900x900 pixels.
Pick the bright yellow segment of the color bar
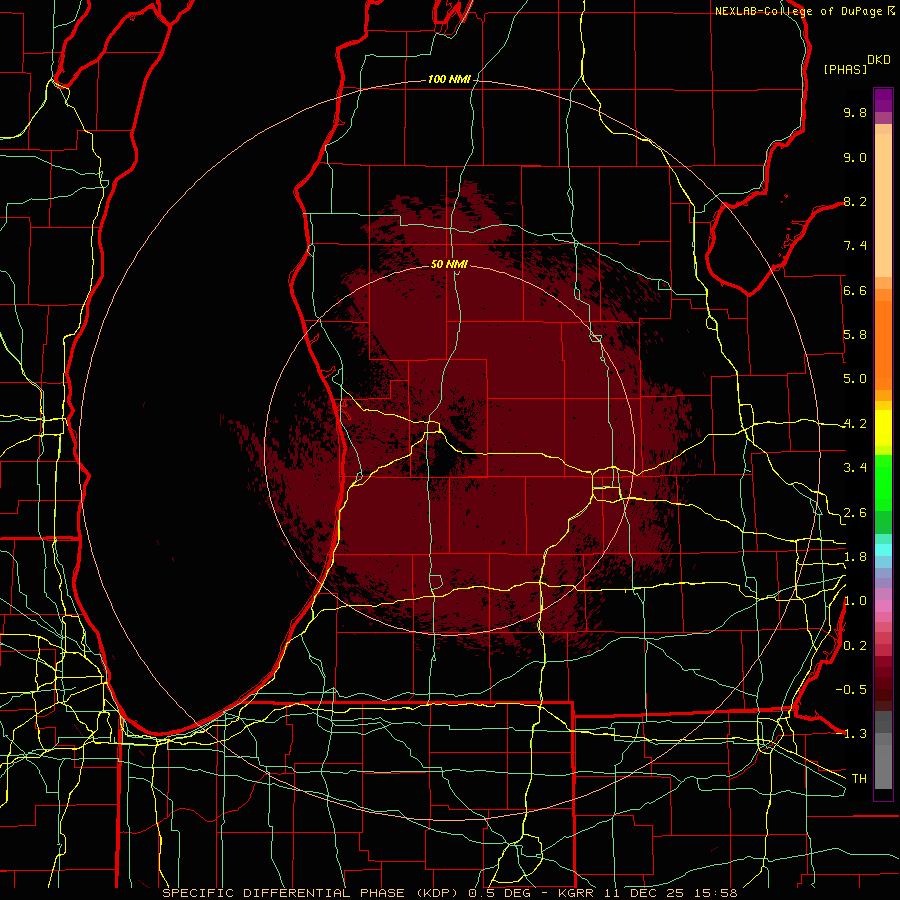coord(883,428)
